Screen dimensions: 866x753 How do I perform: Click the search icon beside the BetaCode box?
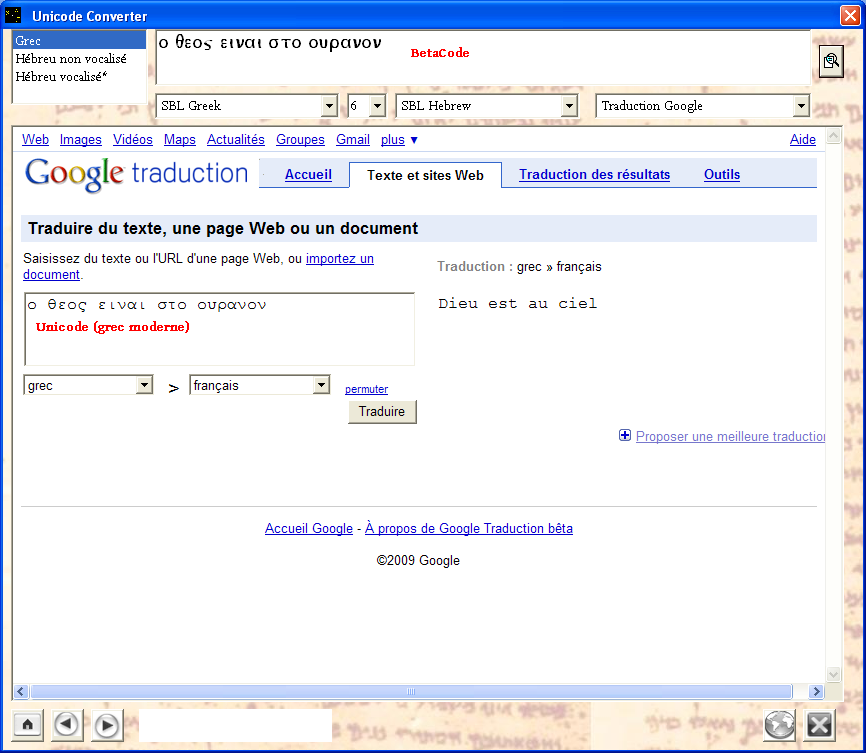(x=831, y=61)
